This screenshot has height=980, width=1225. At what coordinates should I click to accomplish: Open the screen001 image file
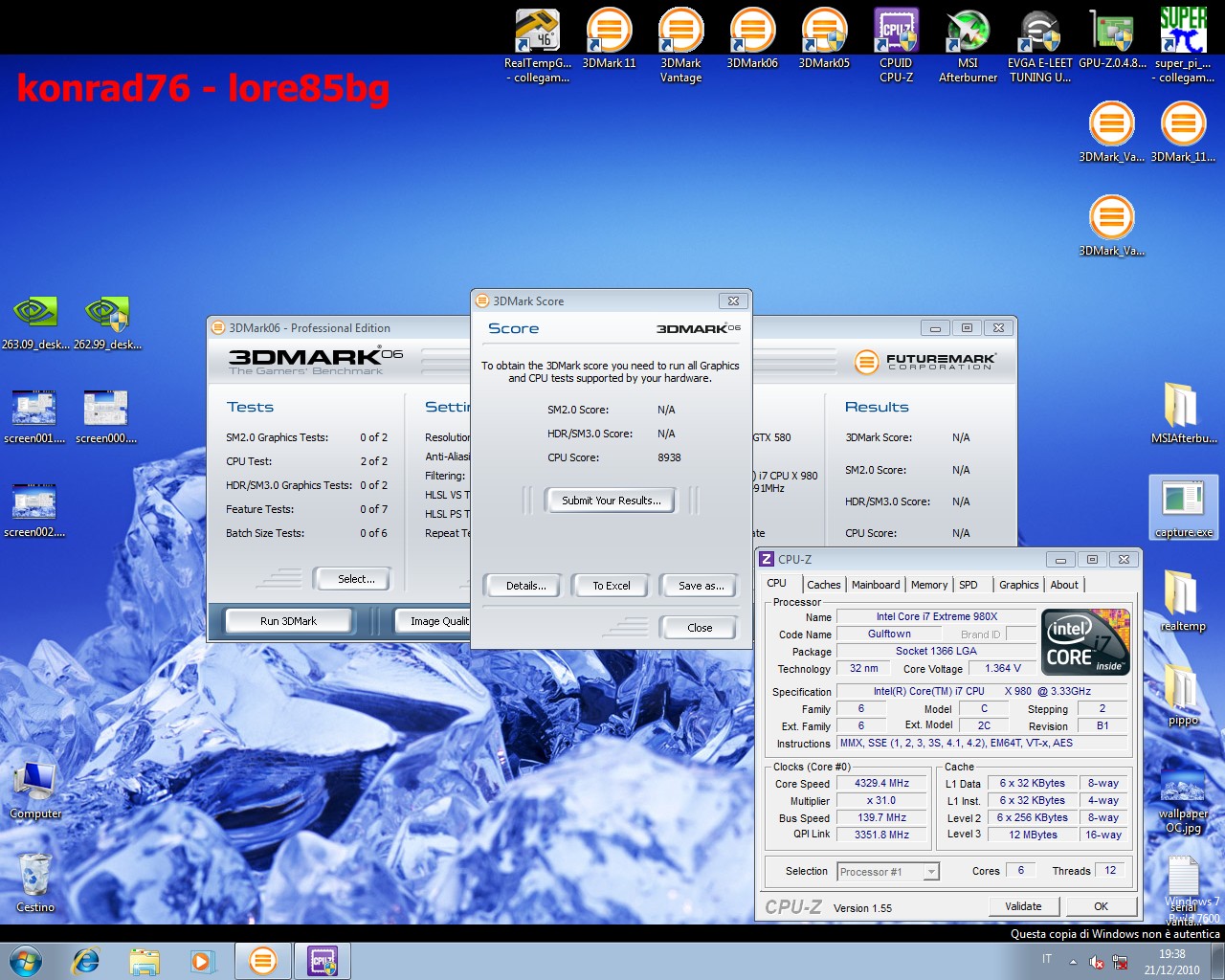(x=34, y=416)
